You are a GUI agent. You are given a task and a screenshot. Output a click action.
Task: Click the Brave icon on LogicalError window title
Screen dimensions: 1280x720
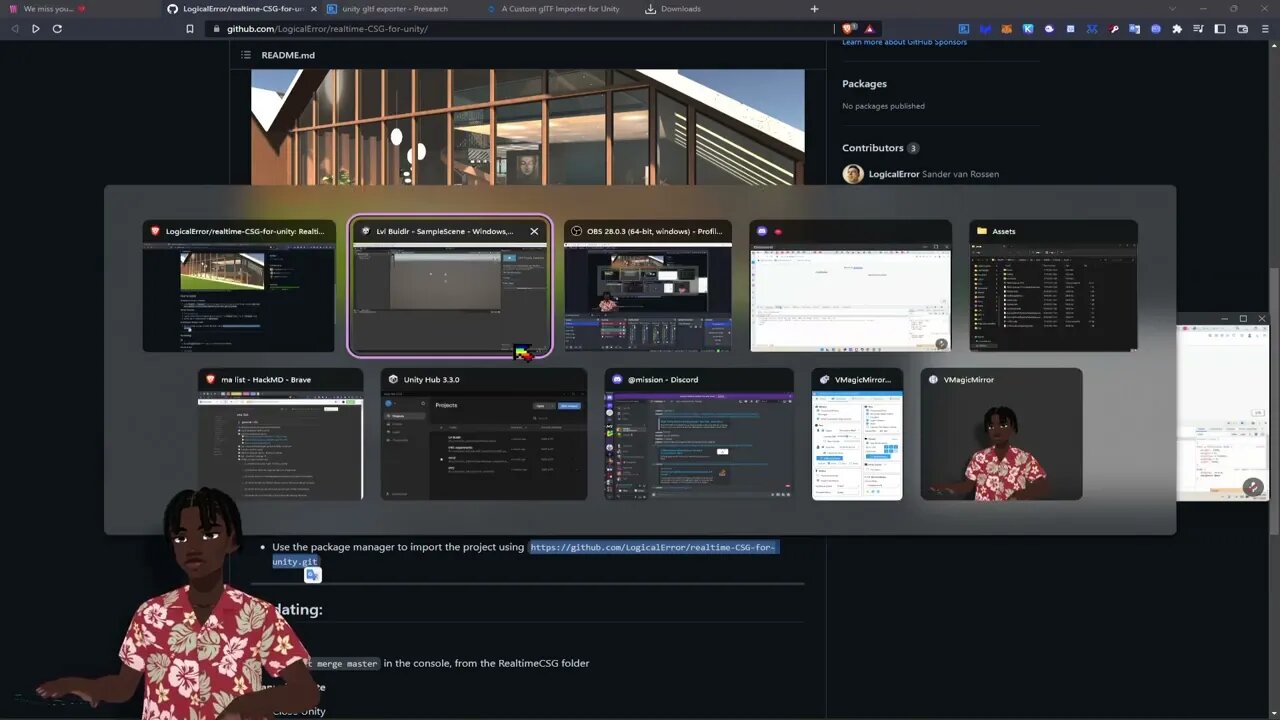(x=155, y=231)
